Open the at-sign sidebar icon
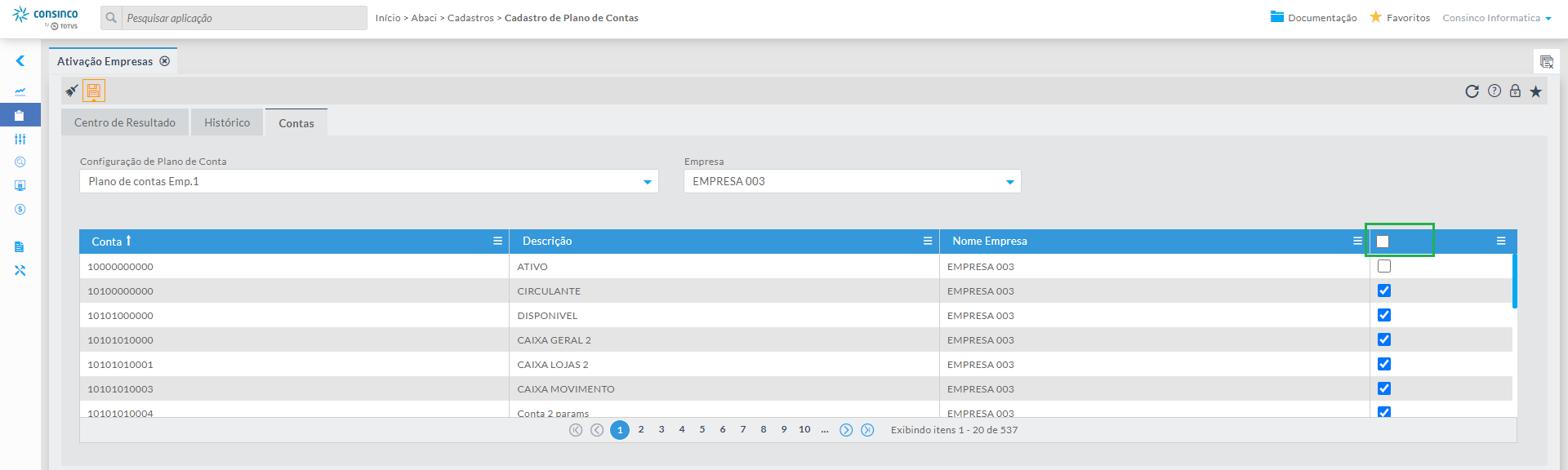Viewport: 1568px width, 470px height. click(20, 162)
